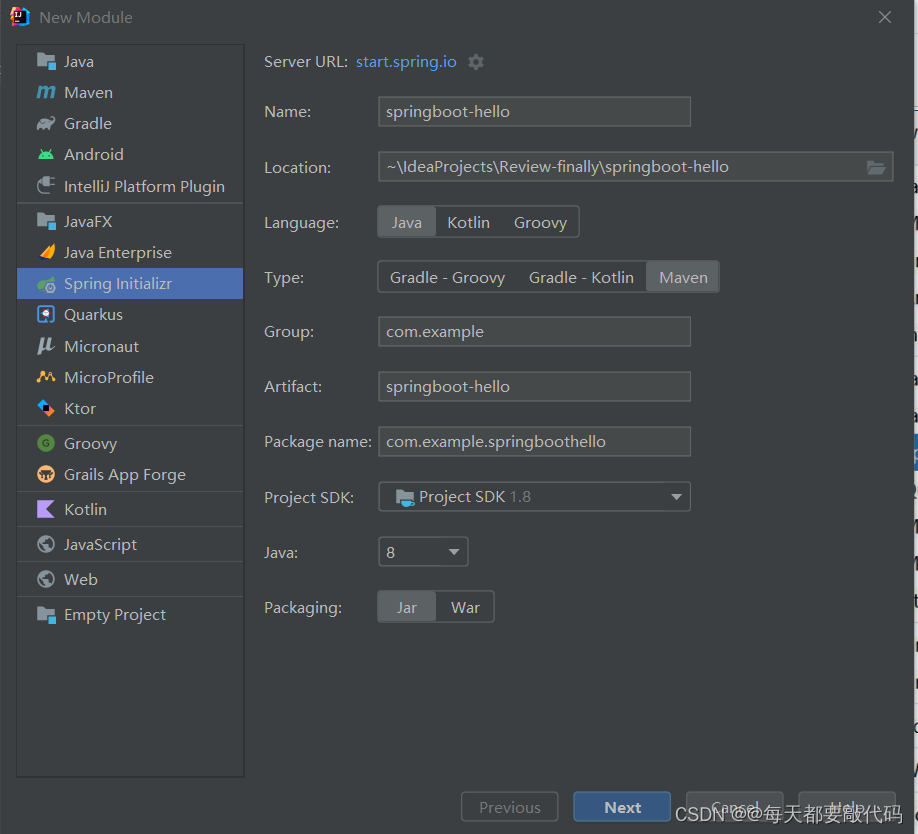Select JavaFX in the module list
The image size is (918, 834).
[x=130, y=221]
